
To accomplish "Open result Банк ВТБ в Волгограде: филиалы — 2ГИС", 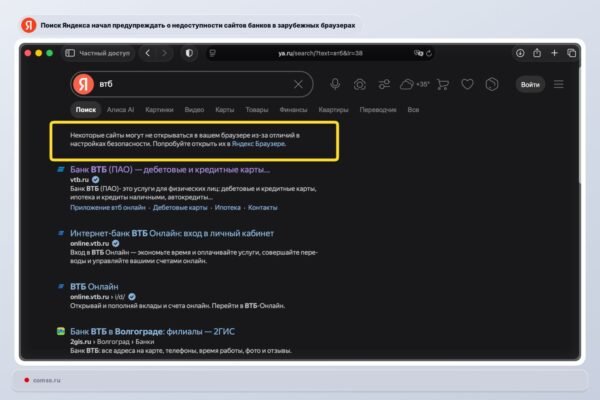I will (152, 331).
